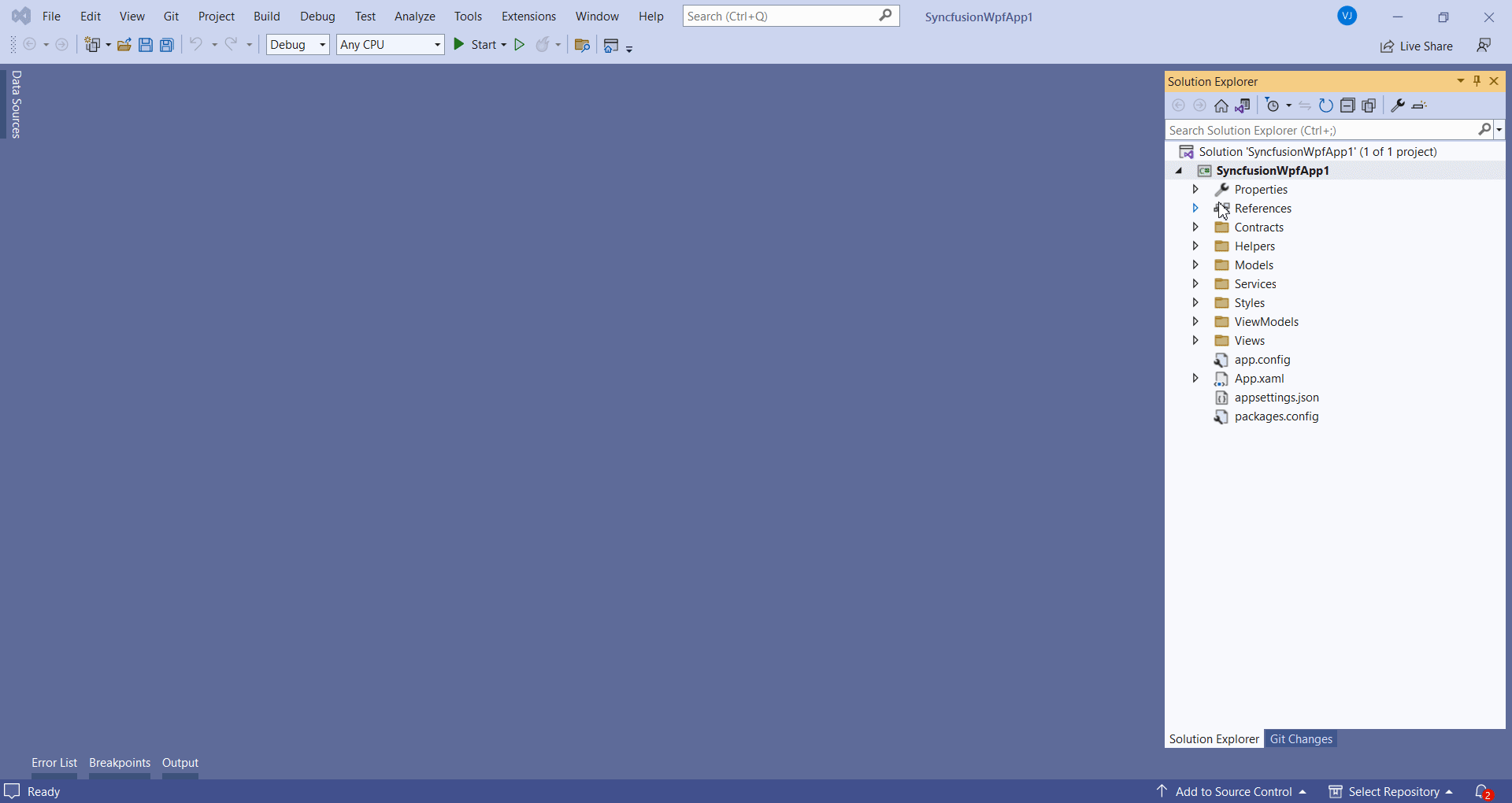Save all open files
This screenshot has height=803, width=1512.
tap(167, 45)
